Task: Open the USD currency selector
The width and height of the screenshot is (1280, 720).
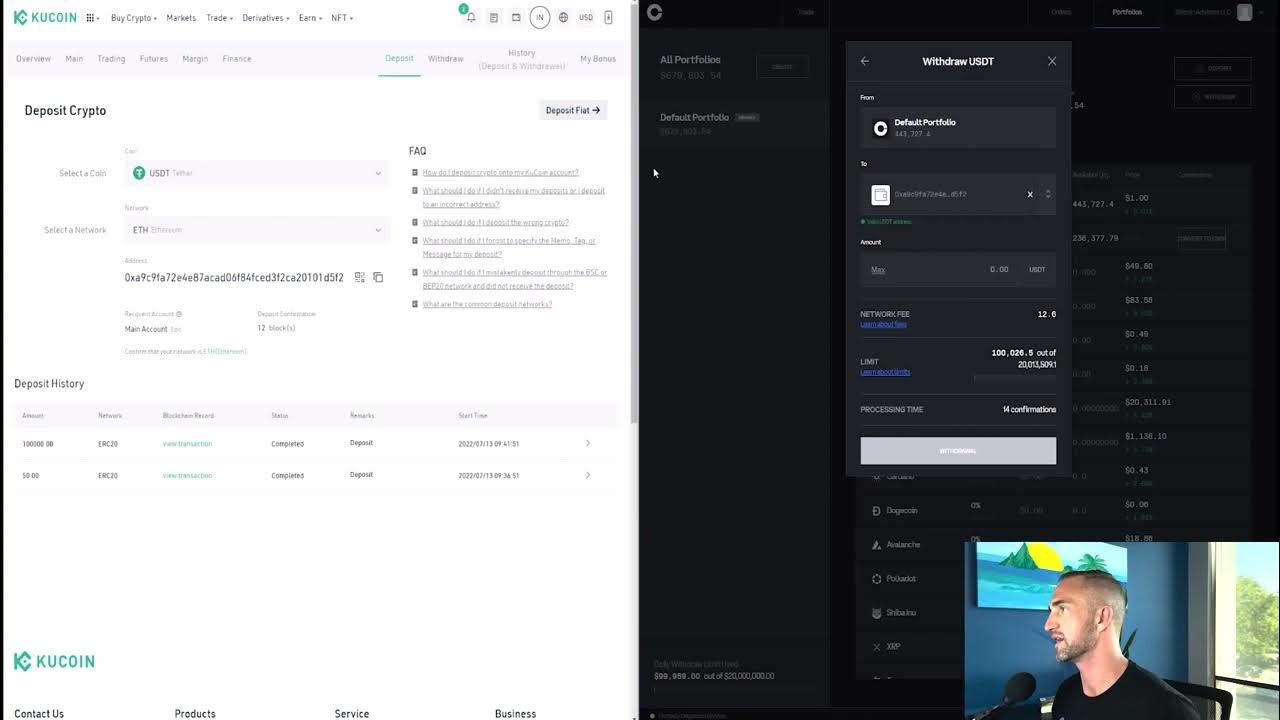Action: coord(586,18)
